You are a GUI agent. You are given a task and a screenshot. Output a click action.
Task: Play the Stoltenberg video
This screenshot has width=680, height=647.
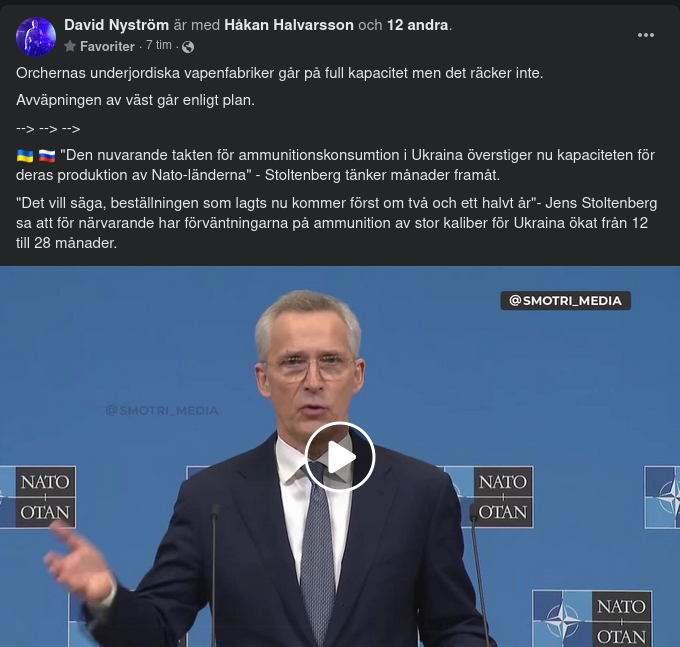[x=340, y=457]
